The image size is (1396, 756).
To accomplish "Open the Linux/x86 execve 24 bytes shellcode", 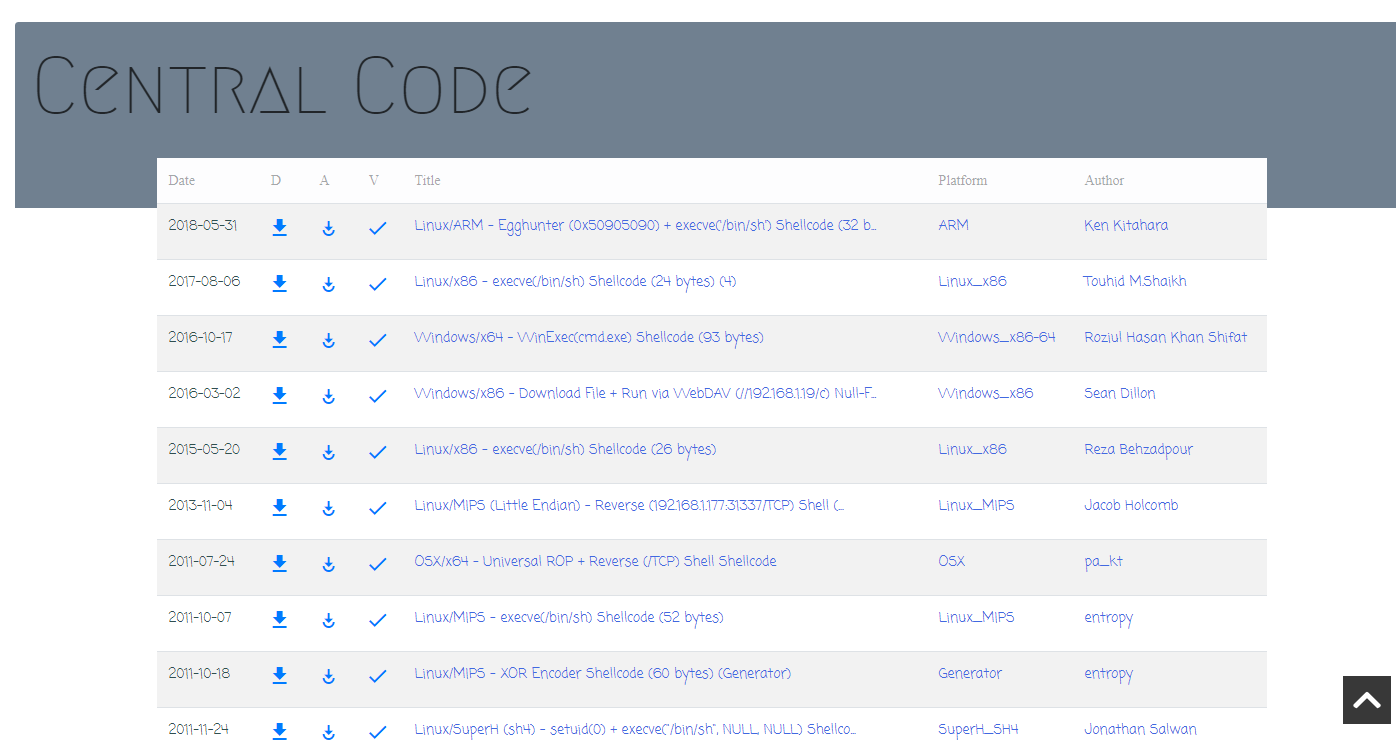I will tap(576, 281).
